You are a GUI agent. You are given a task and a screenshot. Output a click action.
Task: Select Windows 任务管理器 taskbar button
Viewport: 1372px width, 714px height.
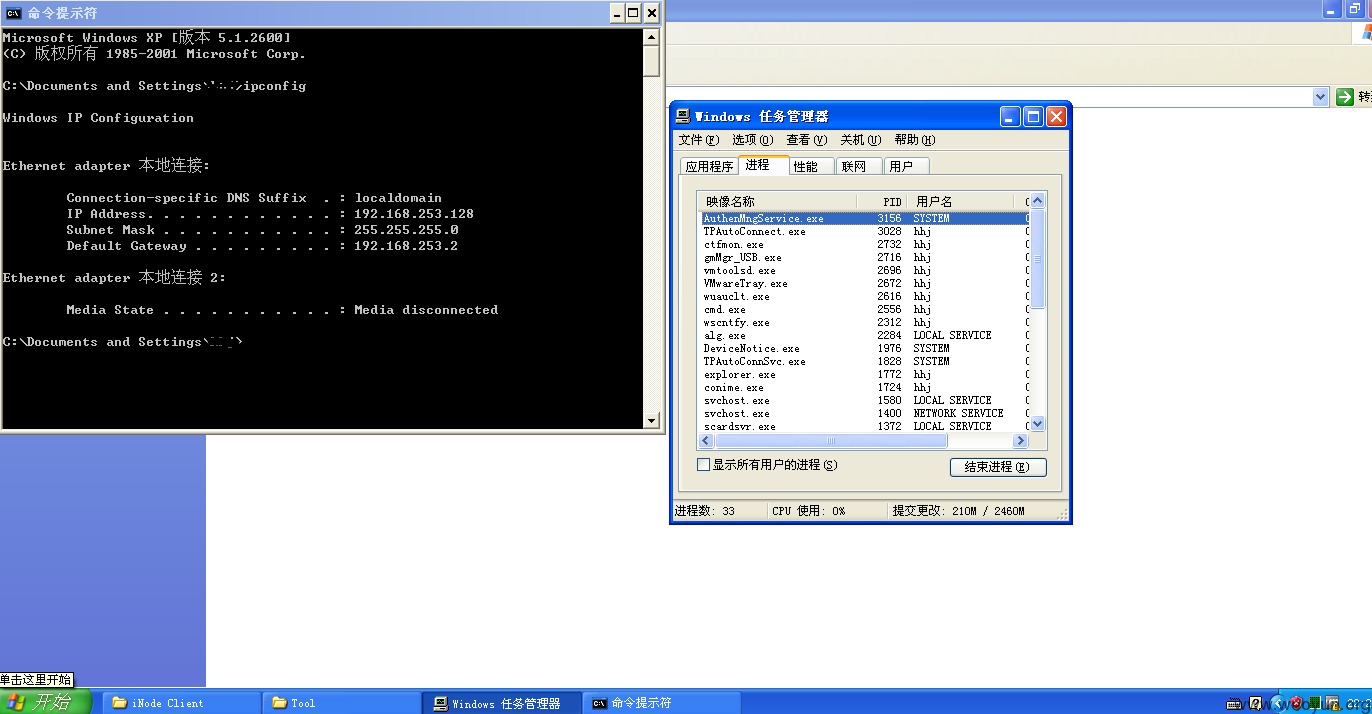[x=501, y=703]
